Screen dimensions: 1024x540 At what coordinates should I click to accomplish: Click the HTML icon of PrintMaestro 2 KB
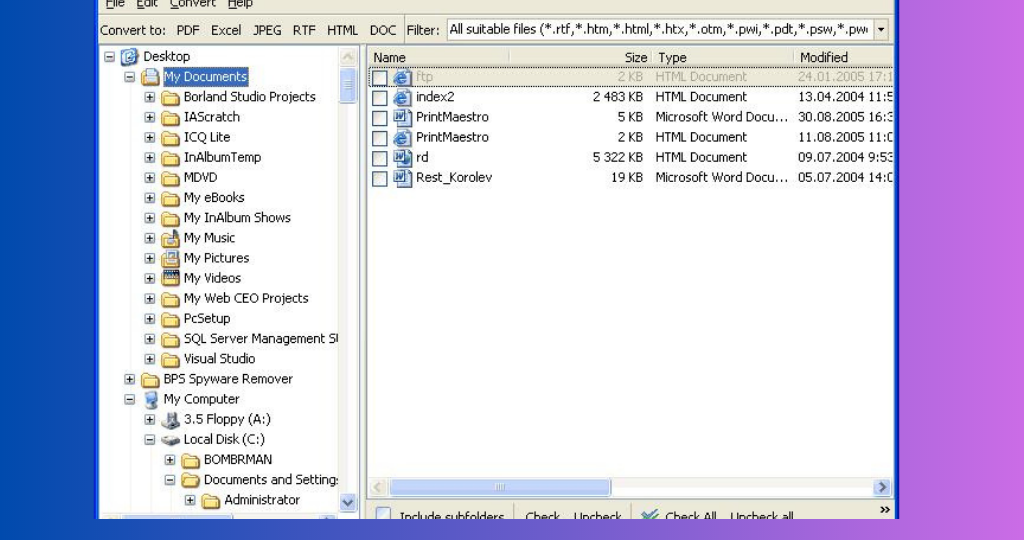tap(402, 138)
